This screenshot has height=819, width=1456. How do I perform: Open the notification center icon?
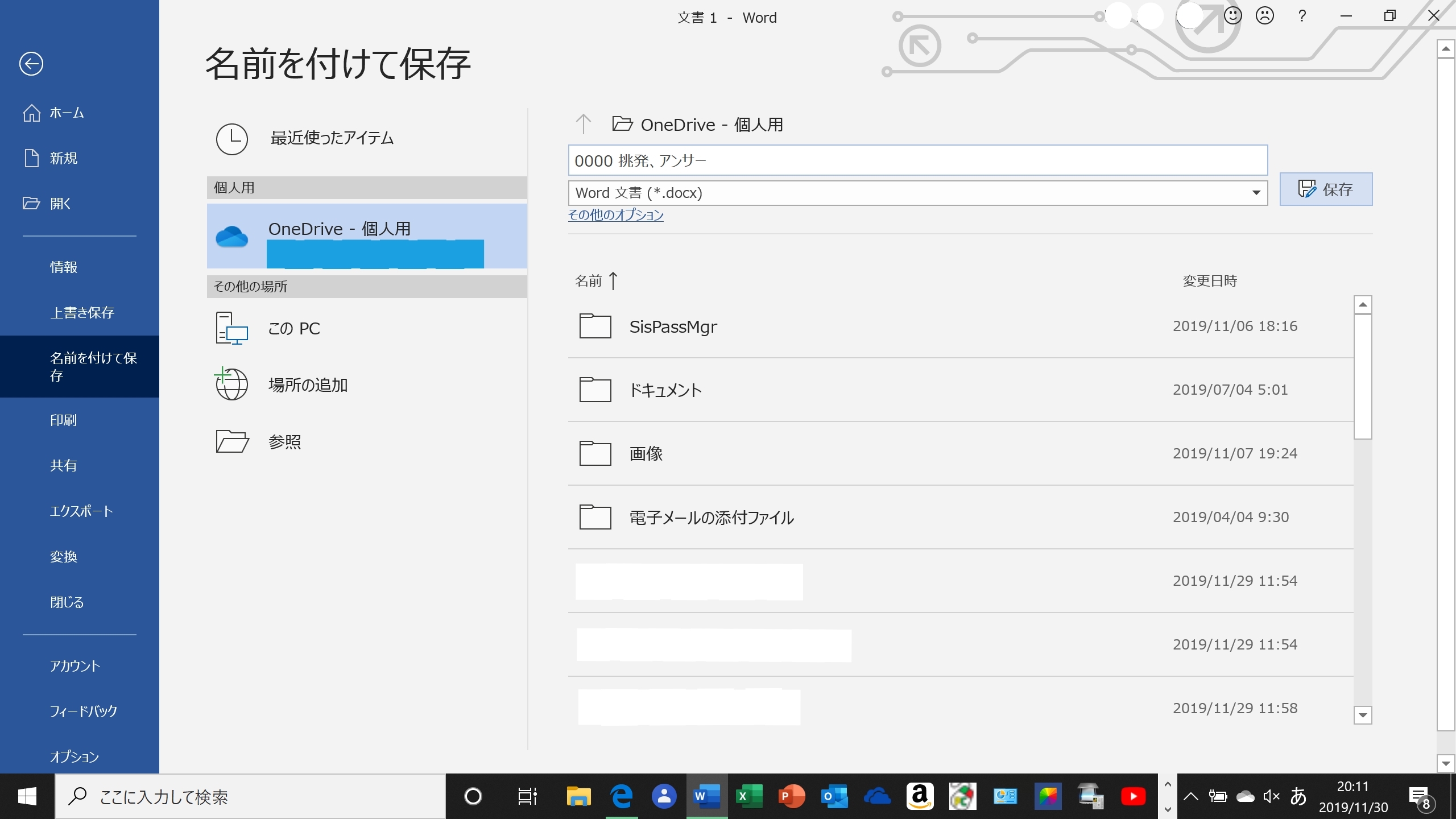[x=1421, y=797]
